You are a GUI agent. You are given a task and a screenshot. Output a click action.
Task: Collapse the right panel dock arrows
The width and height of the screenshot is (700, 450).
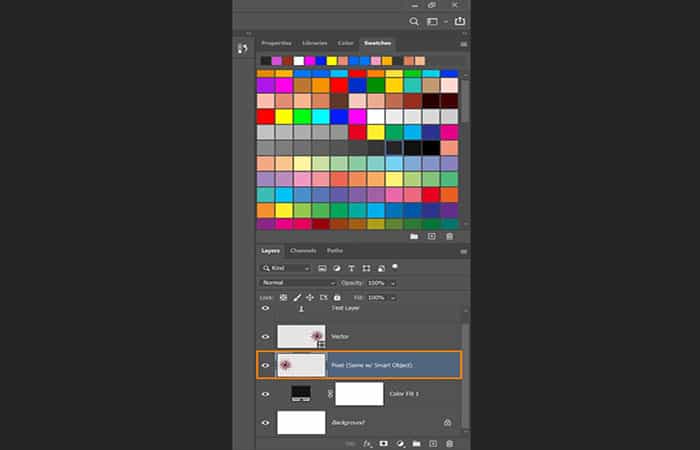coord(464,33)
